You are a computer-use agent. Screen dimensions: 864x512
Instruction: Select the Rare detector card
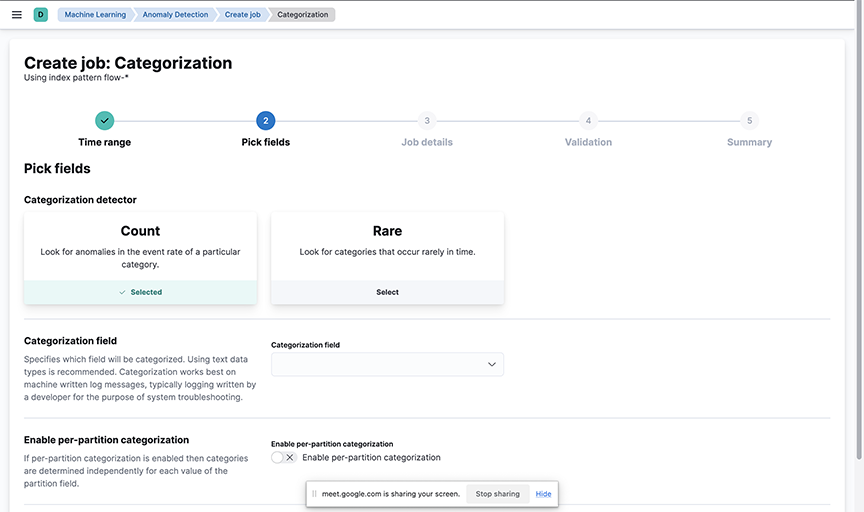(x=387, y=292)
